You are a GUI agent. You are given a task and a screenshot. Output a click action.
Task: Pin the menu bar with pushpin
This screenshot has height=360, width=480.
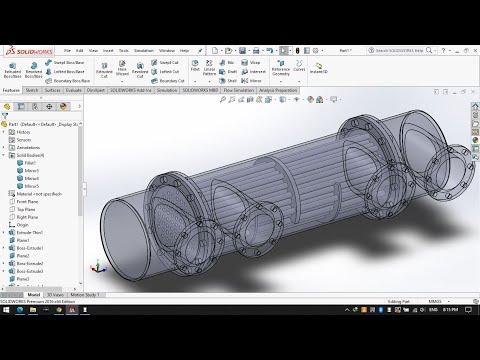pos(200,51)
